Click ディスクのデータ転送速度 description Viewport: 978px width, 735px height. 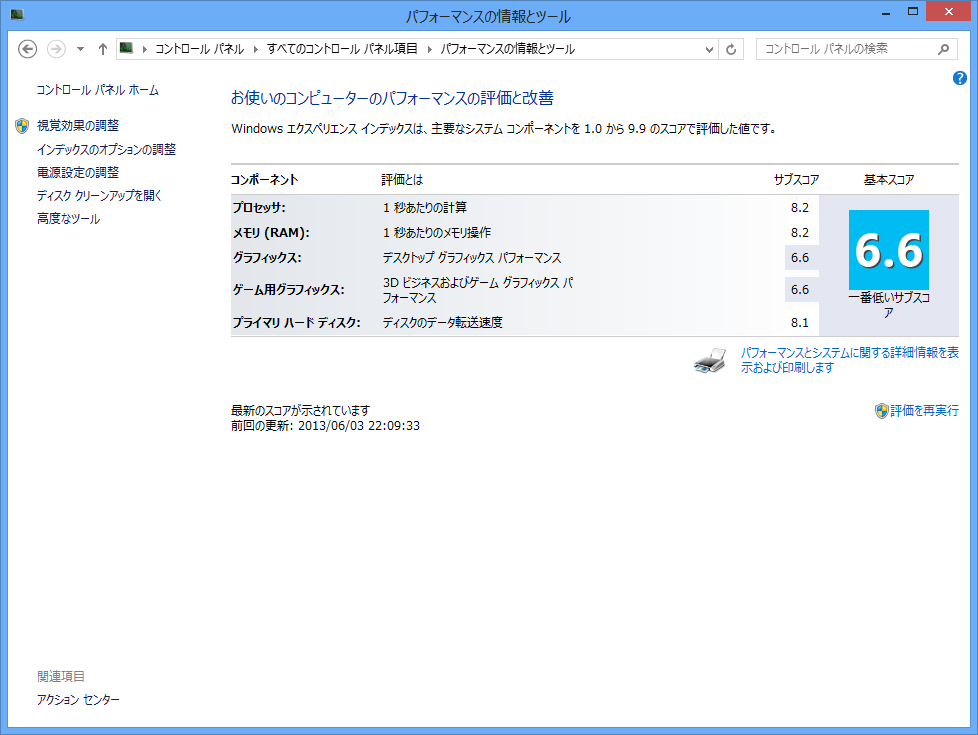click(x=443, y=323)
